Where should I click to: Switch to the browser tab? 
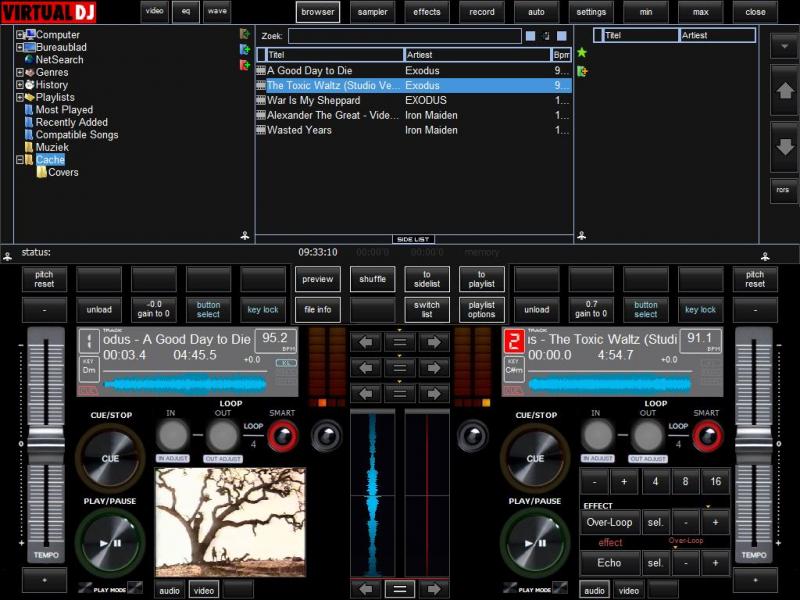[x=317, y=12]
